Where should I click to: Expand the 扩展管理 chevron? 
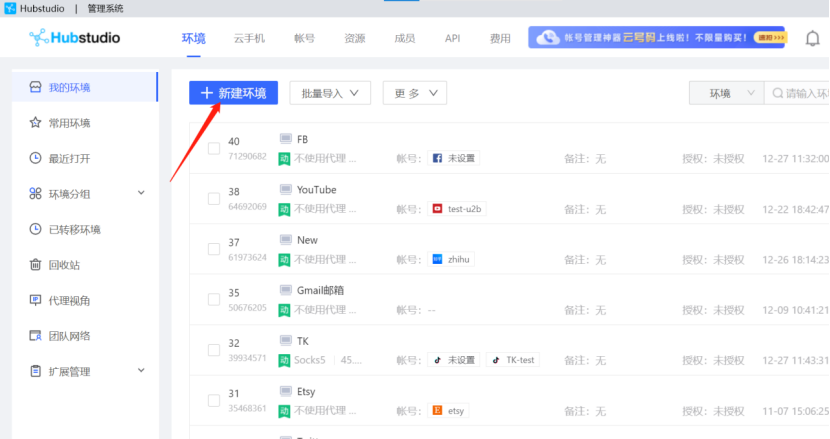pyautogui.click(x=141, y=370)
